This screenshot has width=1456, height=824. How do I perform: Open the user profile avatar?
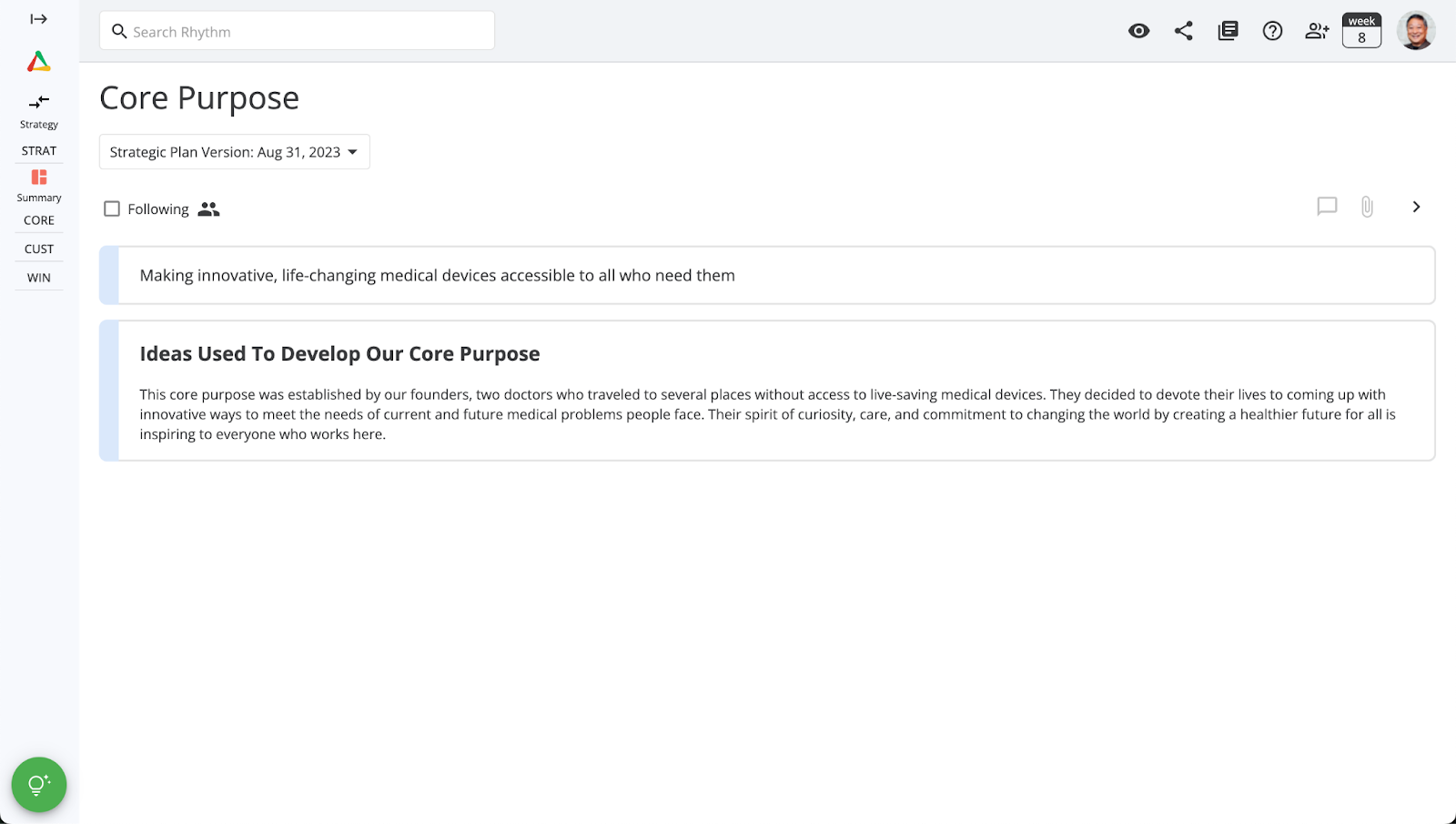pyautogui.click(x=1416, y=30)
